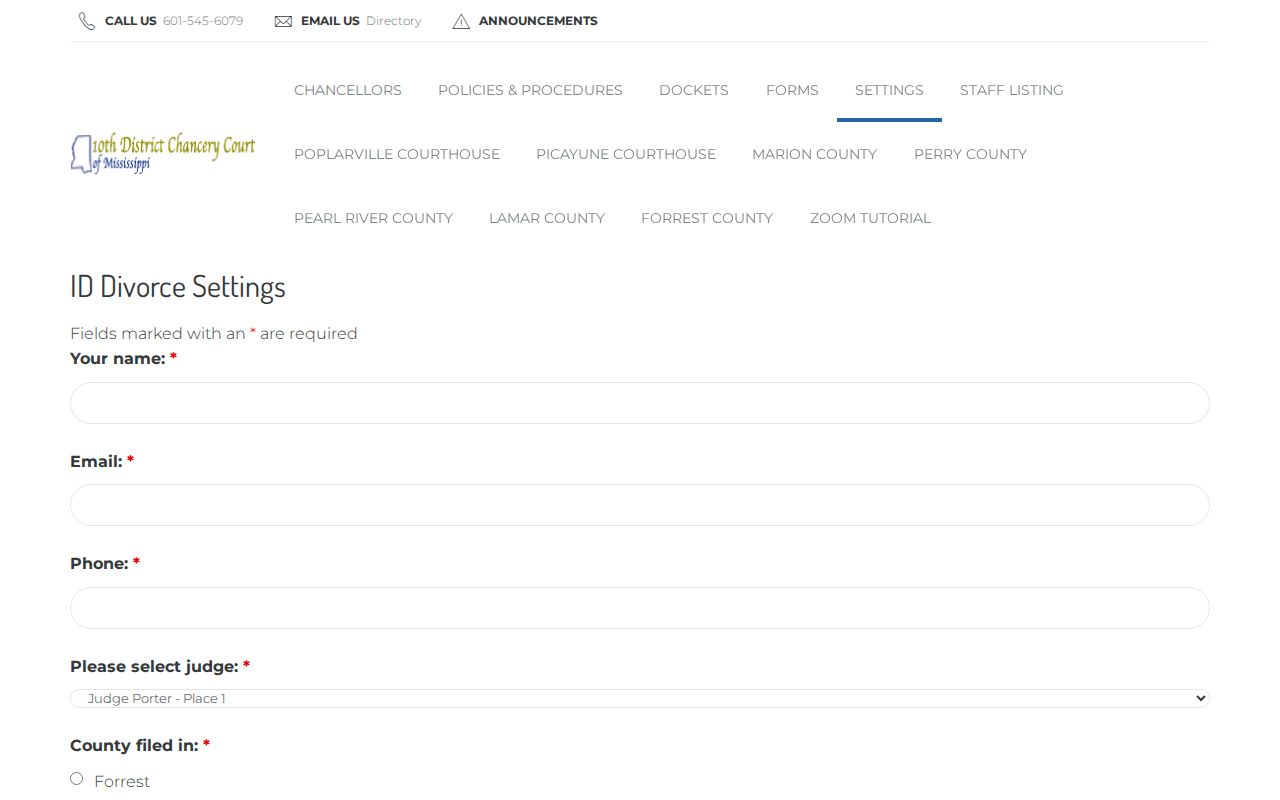Click the warning triangle Announcements icon
This screenshot has width=1280, height=800.
coord(461,21)
